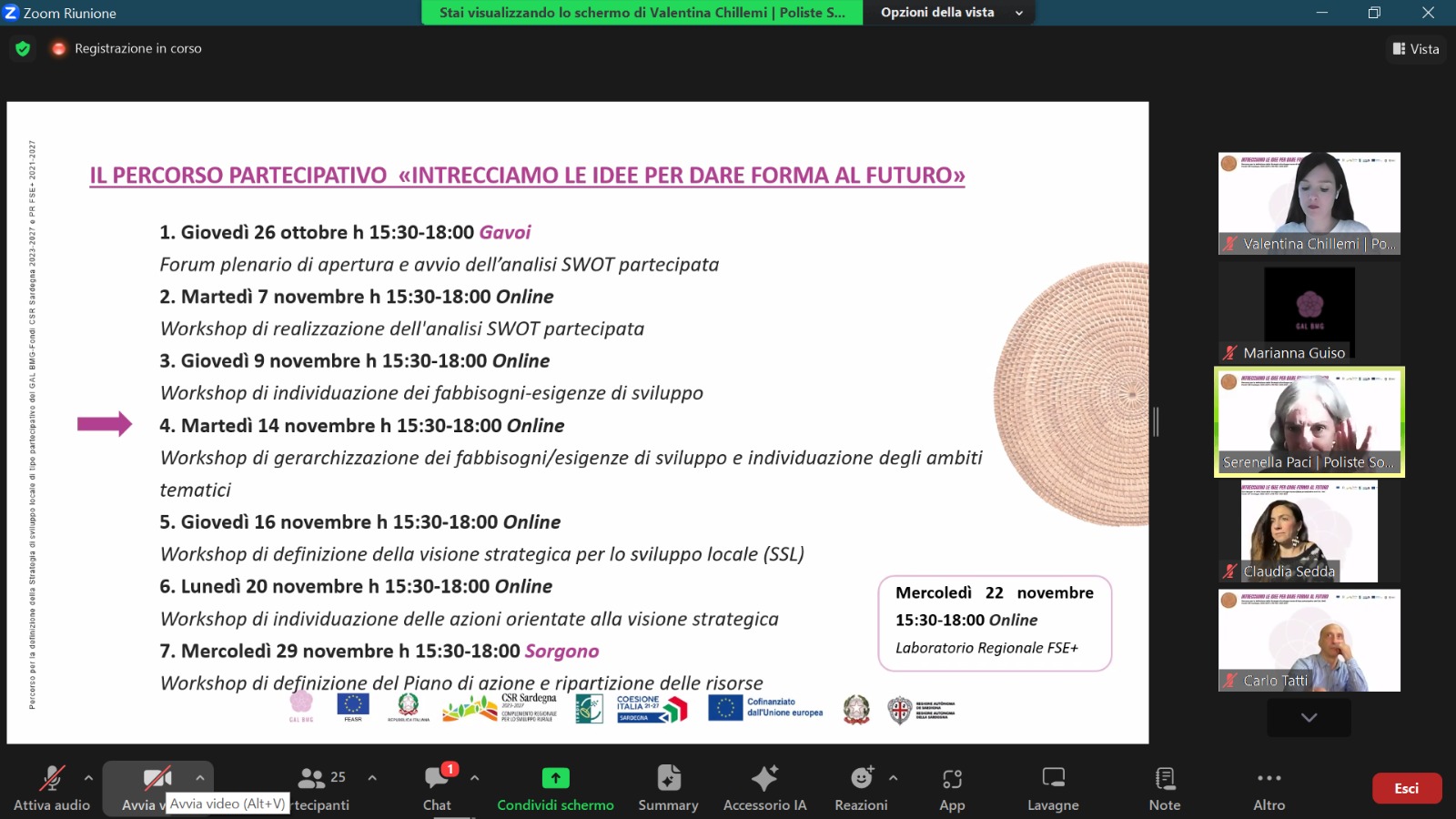Expand more participant videos with down chevron
This screenshot has height=819, width=1456.
pyautogui.click(x=1309, y=718)
